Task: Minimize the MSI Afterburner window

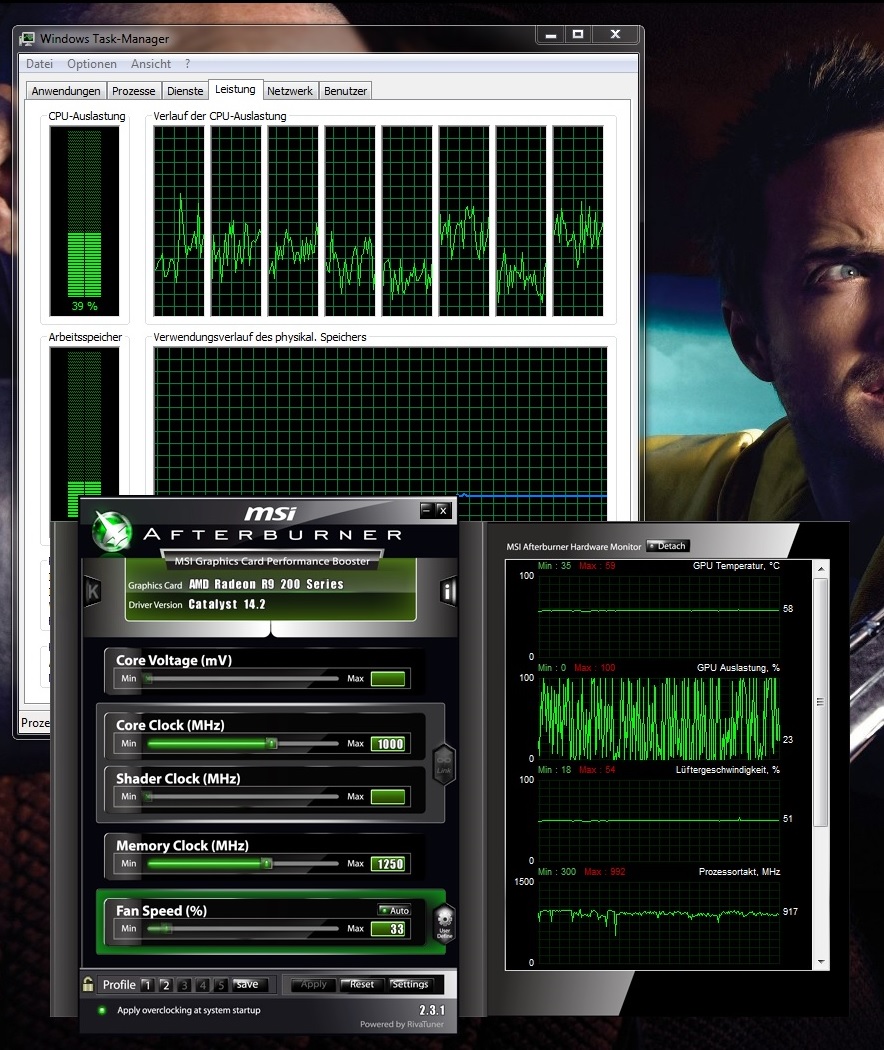Action: (427, 510)
